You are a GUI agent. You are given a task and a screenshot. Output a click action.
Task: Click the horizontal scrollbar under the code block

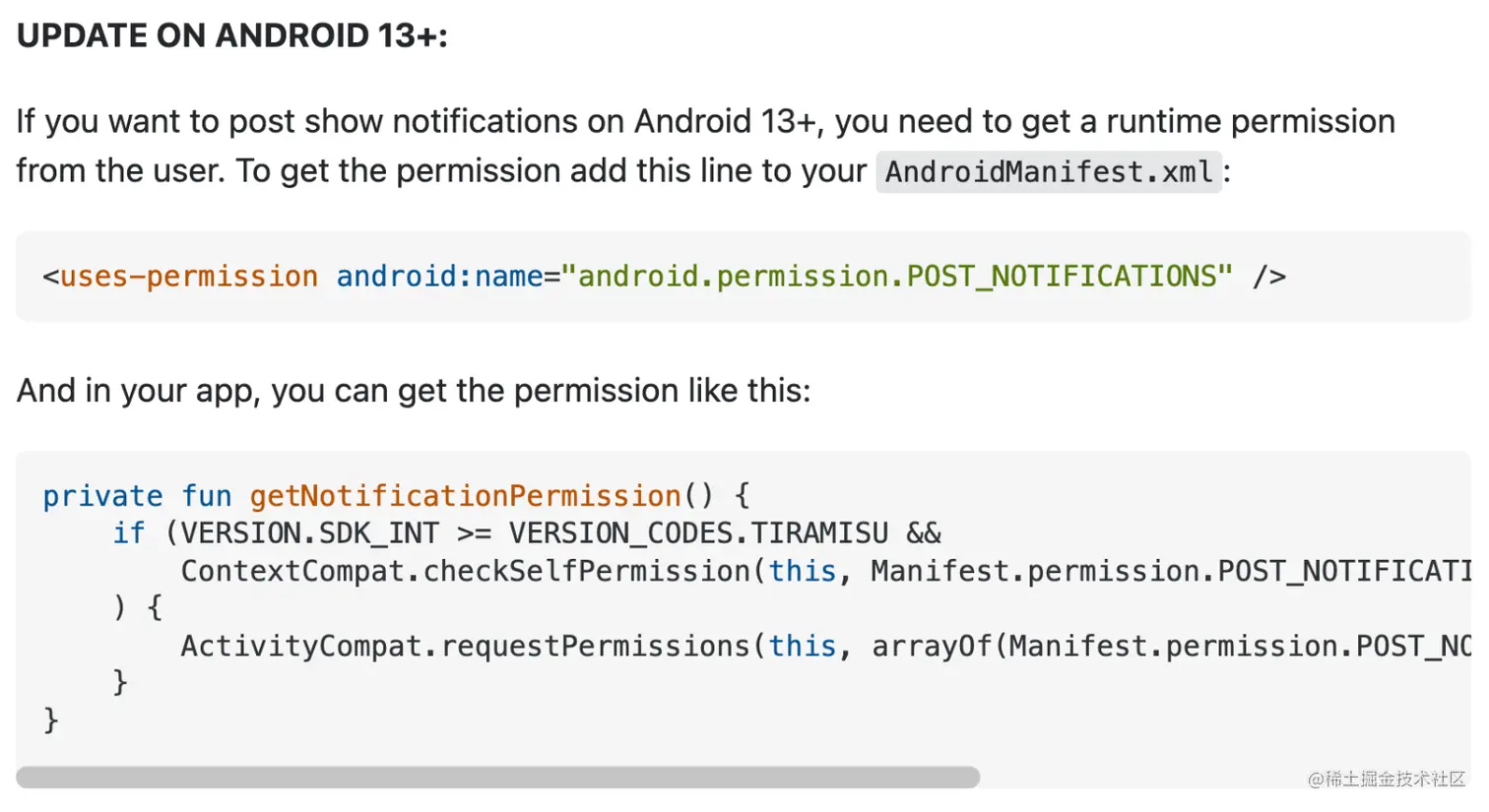click(497, 777)
